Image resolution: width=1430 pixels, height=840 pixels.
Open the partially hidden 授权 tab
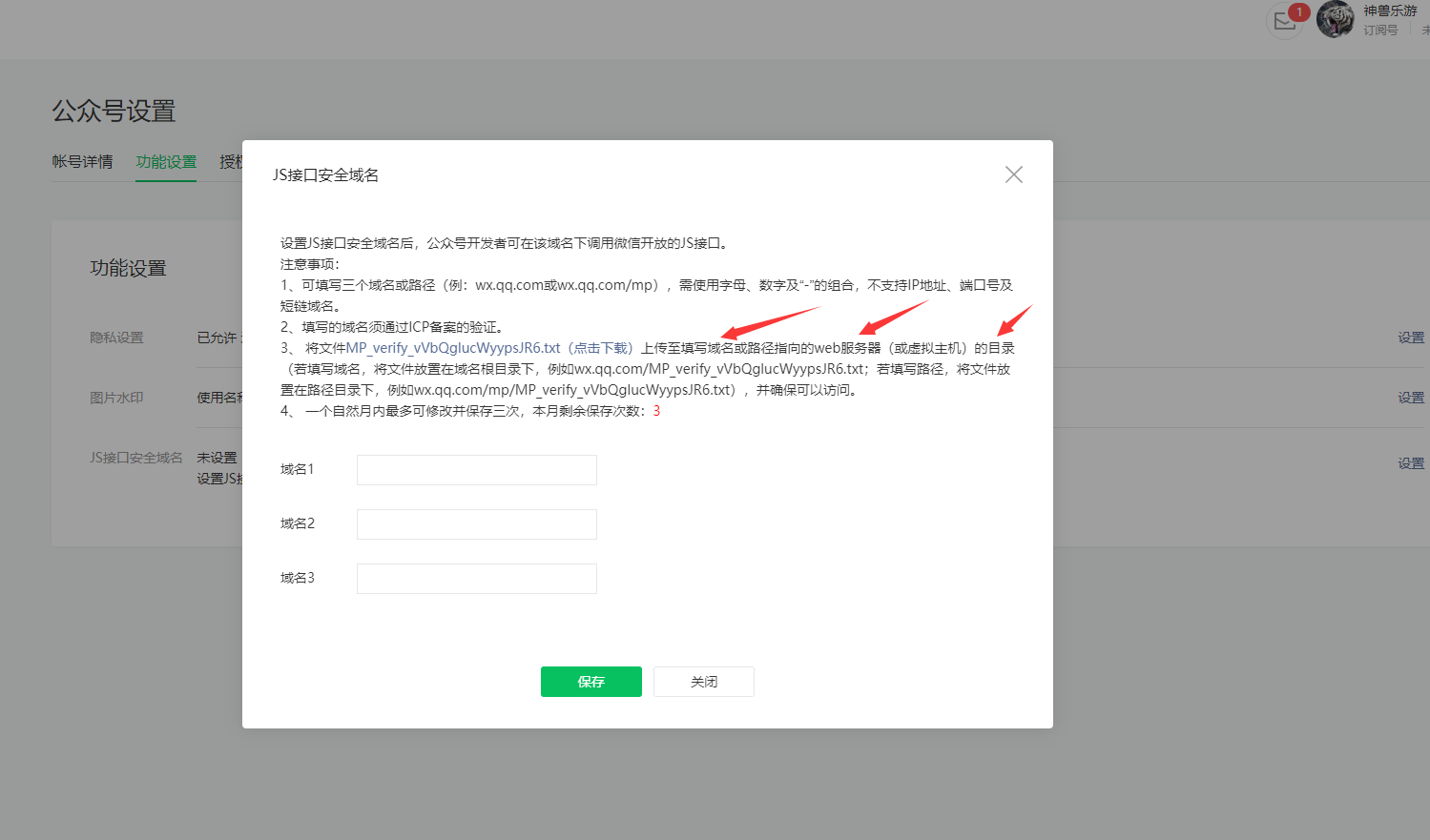pos(230,162)
